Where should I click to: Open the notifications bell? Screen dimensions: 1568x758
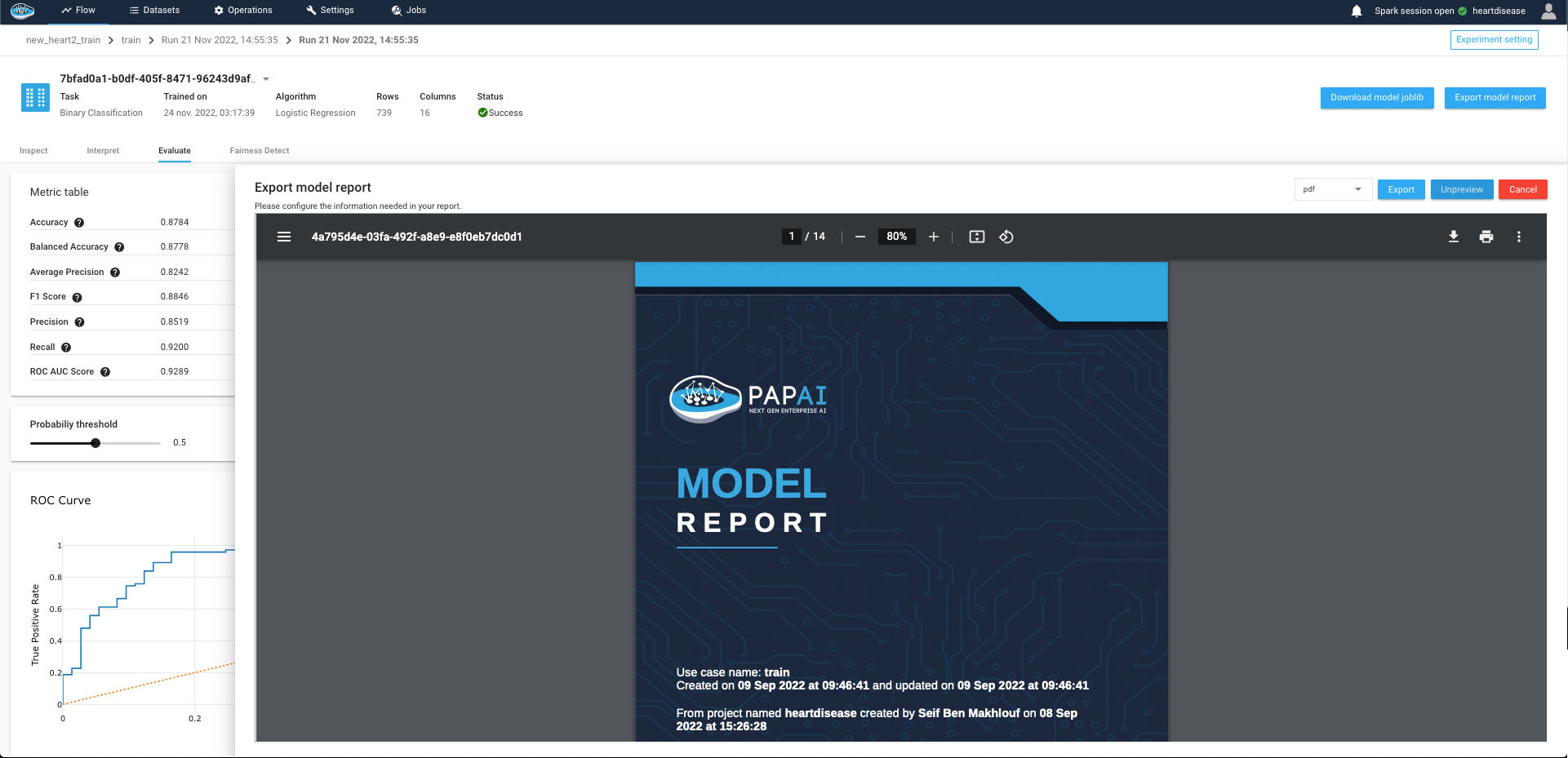coord(1357,11)
